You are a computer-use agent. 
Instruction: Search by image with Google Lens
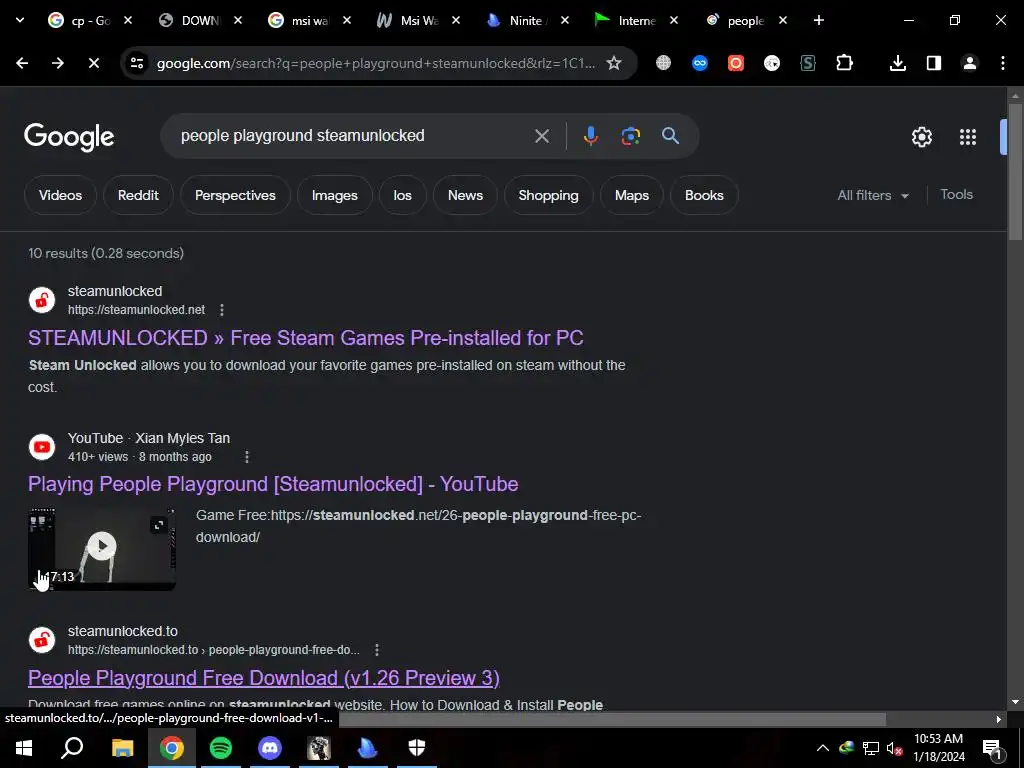point(630,136)
